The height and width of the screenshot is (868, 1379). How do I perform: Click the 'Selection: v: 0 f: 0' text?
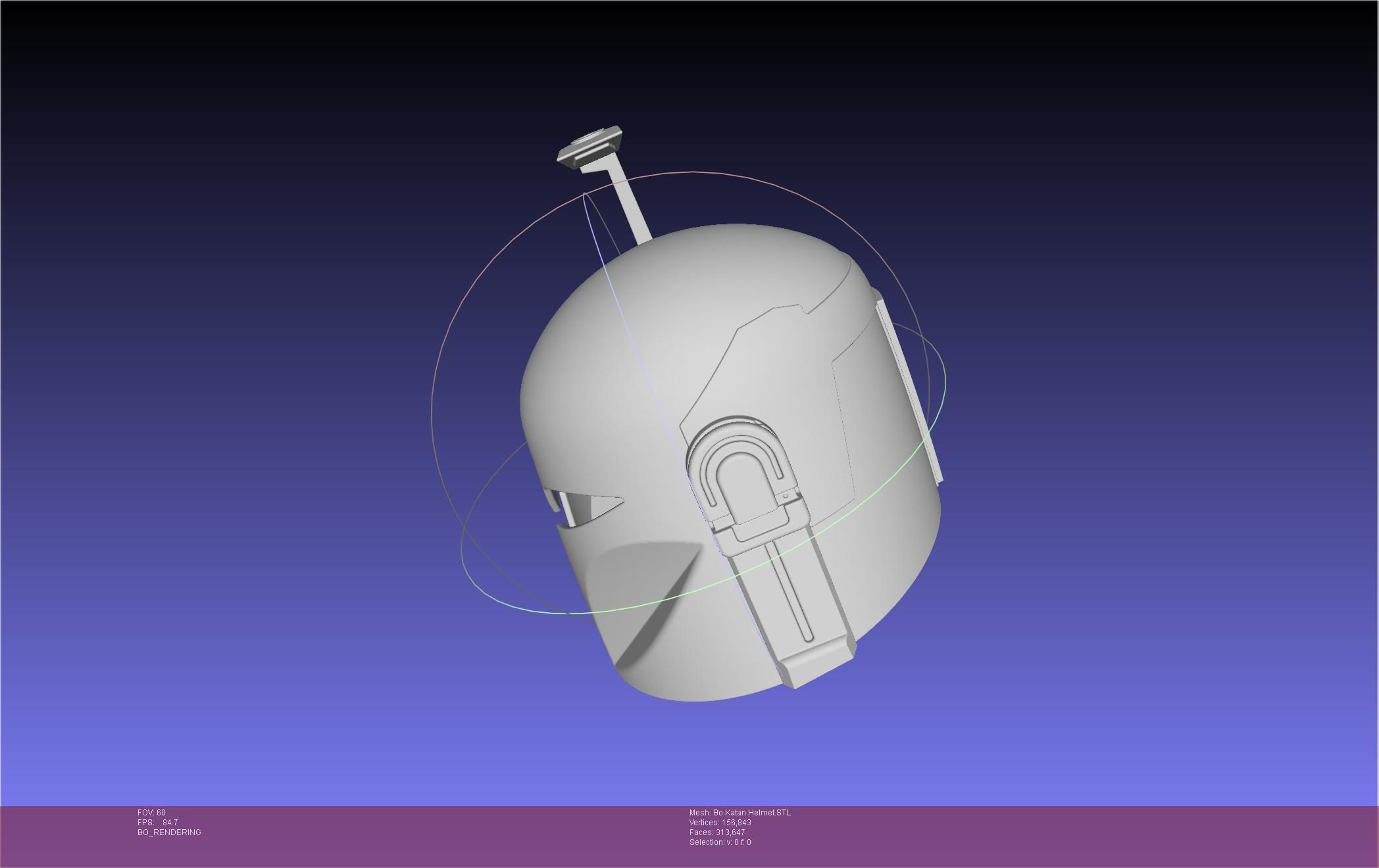(x=720, y=842)
